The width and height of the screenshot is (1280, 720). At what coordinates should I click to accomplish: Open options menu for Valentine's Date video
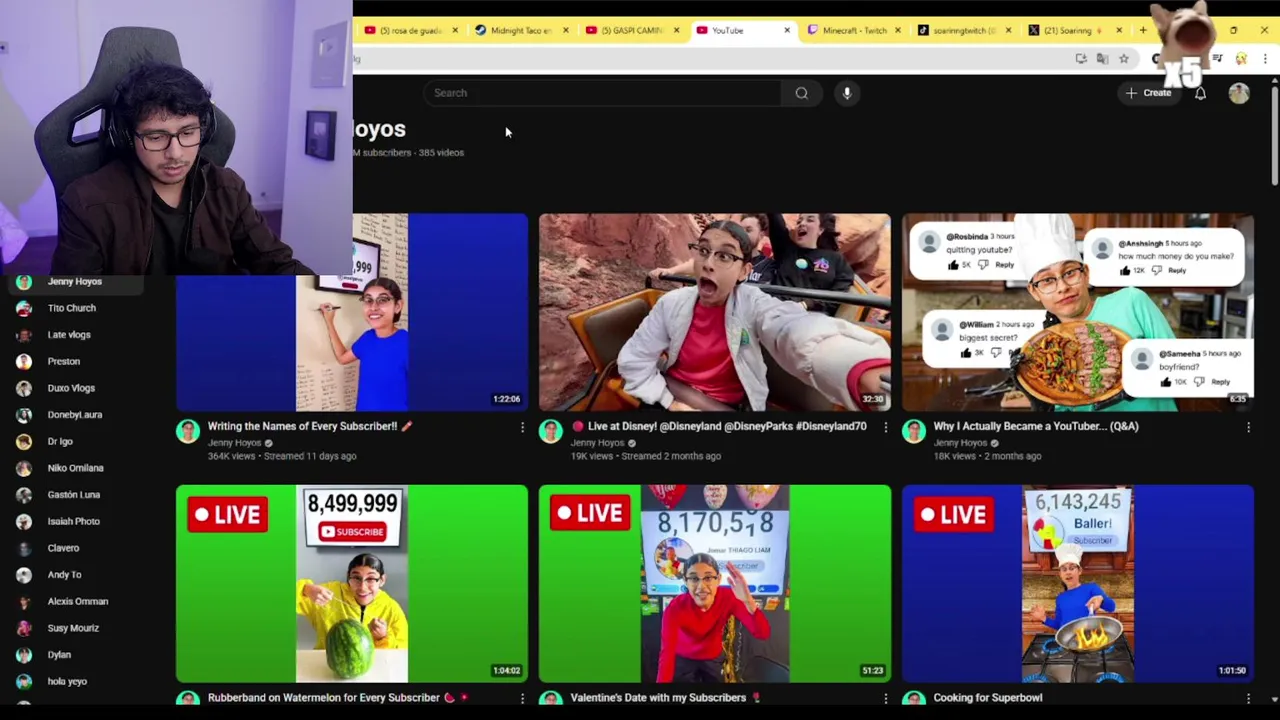885,698
